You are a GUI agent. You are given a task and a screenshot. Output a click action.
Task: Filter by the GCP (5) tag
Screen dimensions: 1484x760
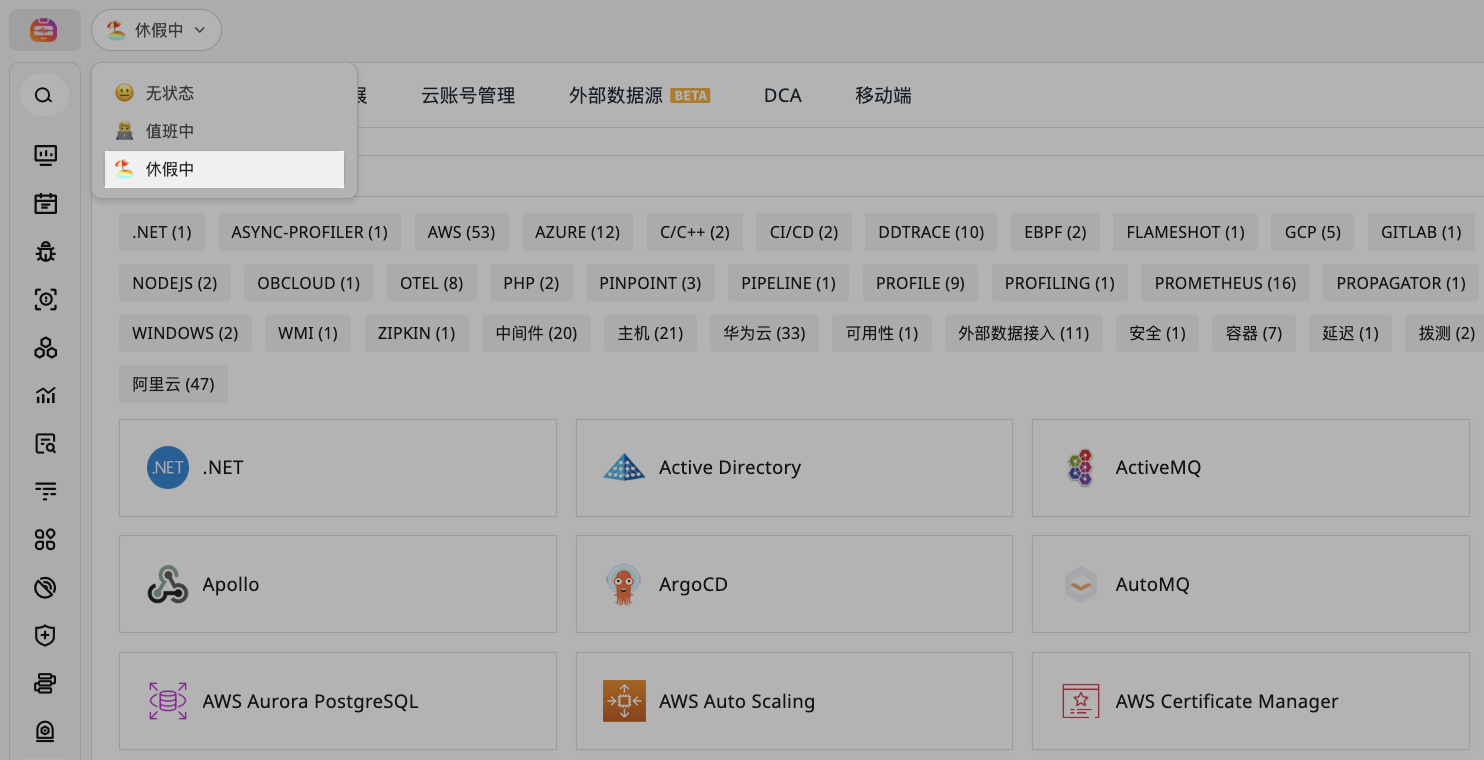tap(1313, 232)
